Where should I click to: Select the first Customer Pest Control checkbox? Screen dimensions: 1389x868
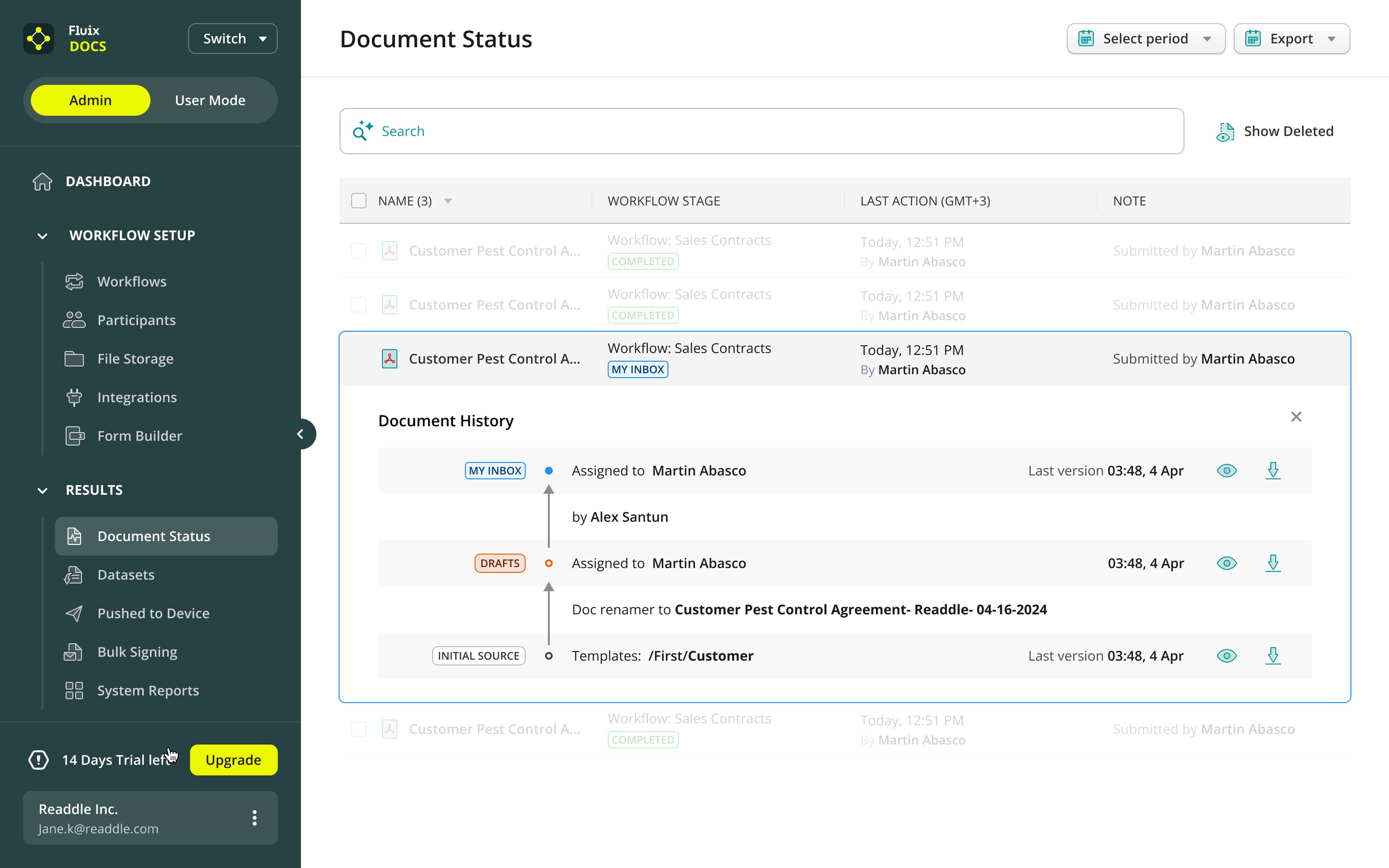359,250
